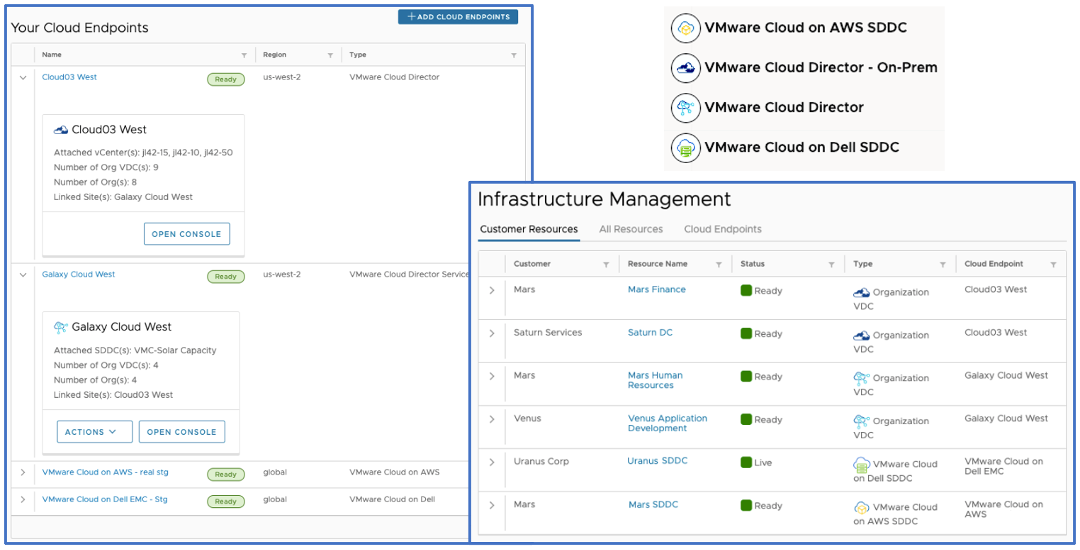Click the filter icon in Cloud Endpoint column

[1053, 265]
